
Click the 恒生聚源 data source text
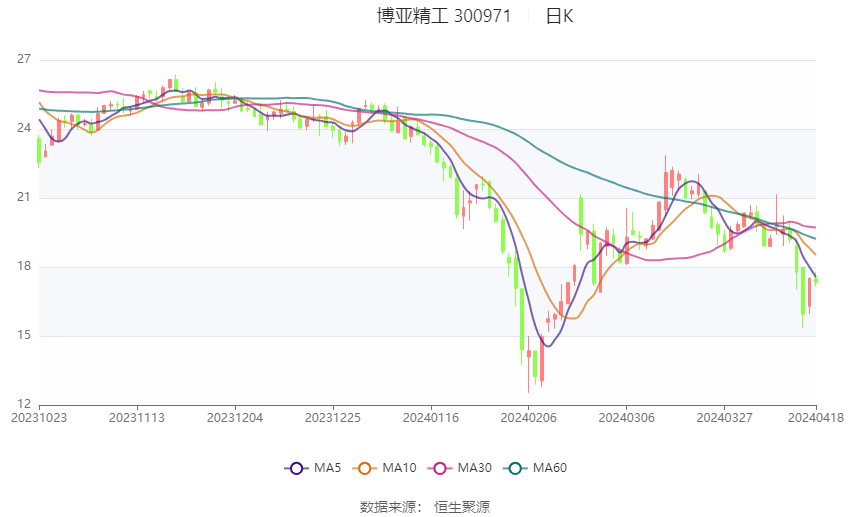[x=462, y=507]
